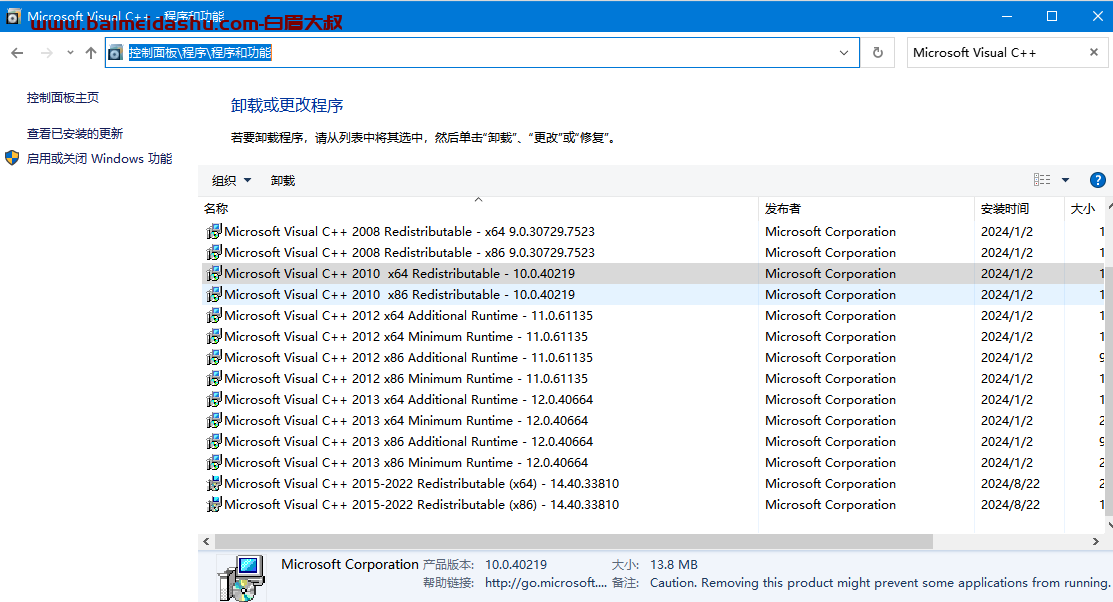Image resolution: width=1113 pixels, height=602 pixels.
Task: Clear the search box with X
Action: coord(1094,52)
